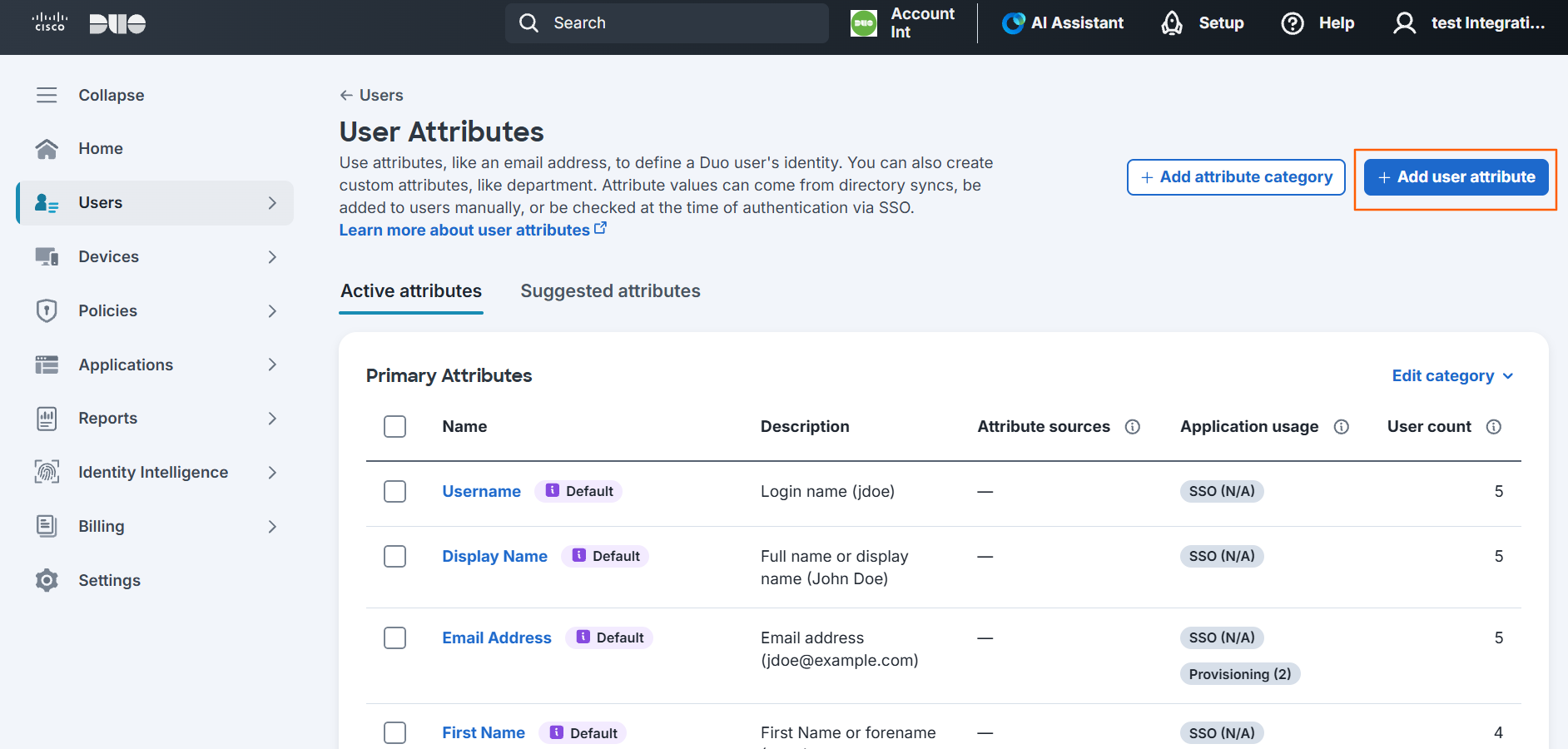Click the Policies shield icon

click(x=47, y=310)
